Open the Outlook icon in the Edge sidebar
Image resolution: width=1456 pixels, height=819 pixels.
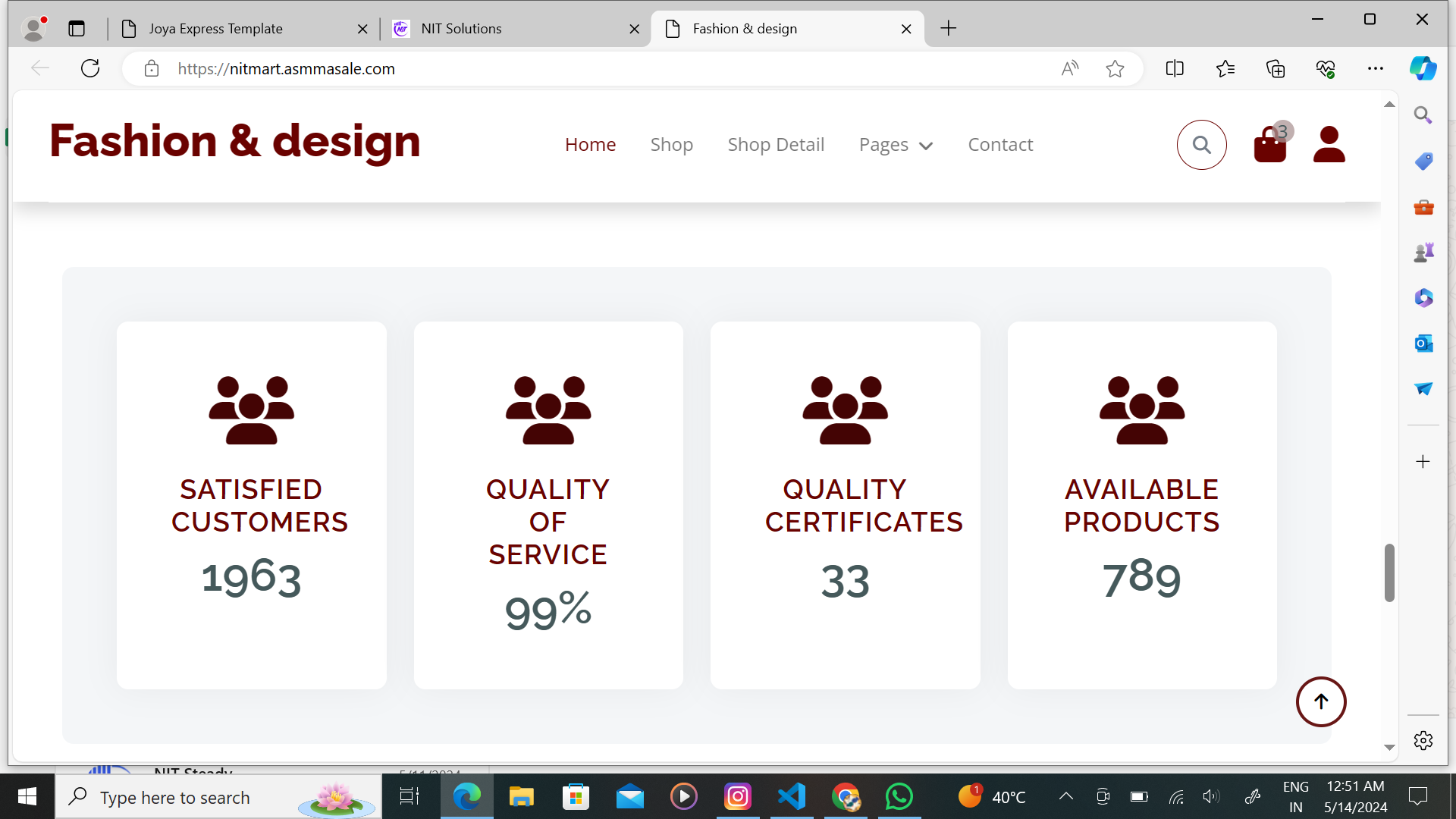pos(1423,344)
